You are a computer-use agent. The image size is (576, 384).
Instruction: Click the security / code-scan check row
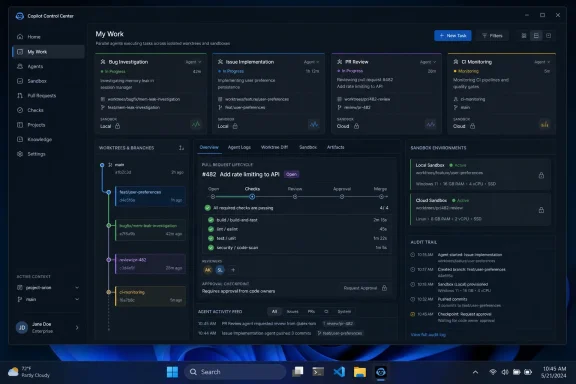pyautogui.click(x=297, y=248)
